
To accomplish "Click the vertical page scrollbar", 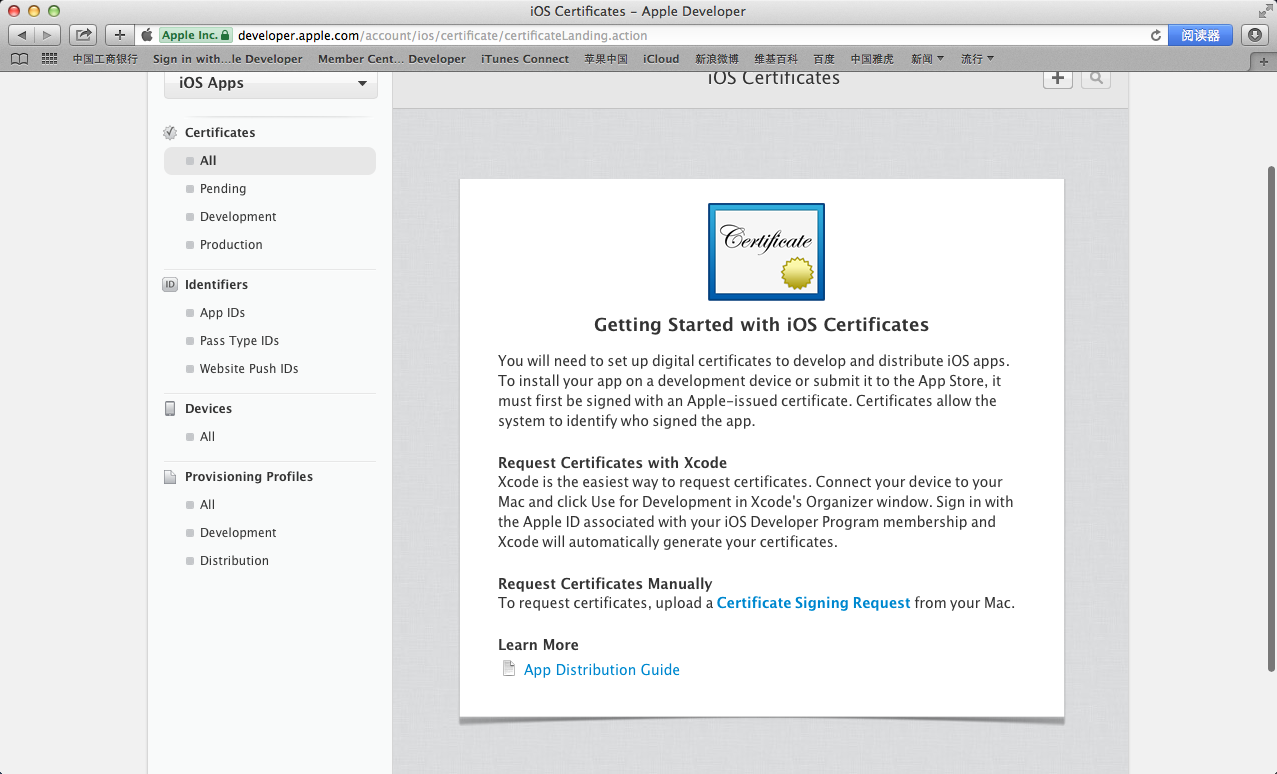I will click(1271, 420).
